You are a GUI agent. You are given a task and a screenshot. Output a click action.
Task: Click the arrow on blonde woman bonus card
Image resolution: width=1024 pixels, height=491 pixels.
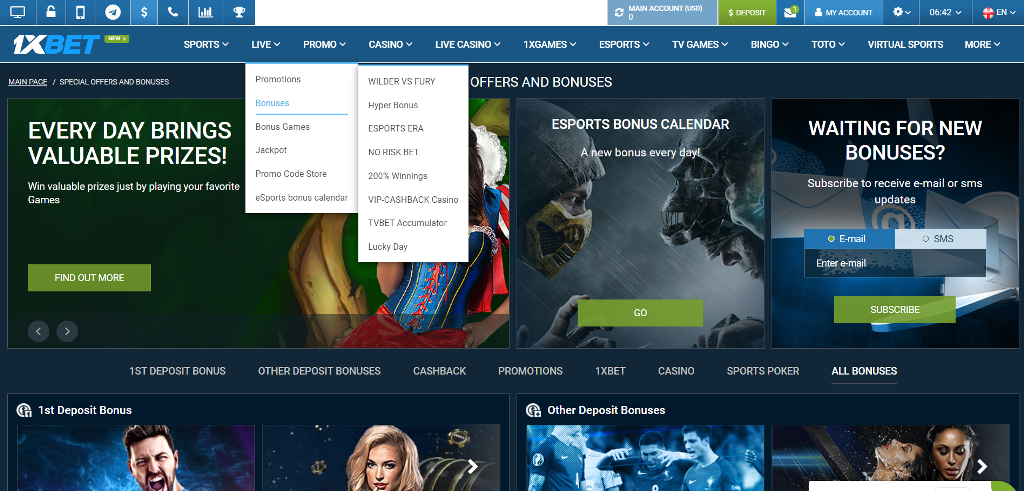click(473, 466)
